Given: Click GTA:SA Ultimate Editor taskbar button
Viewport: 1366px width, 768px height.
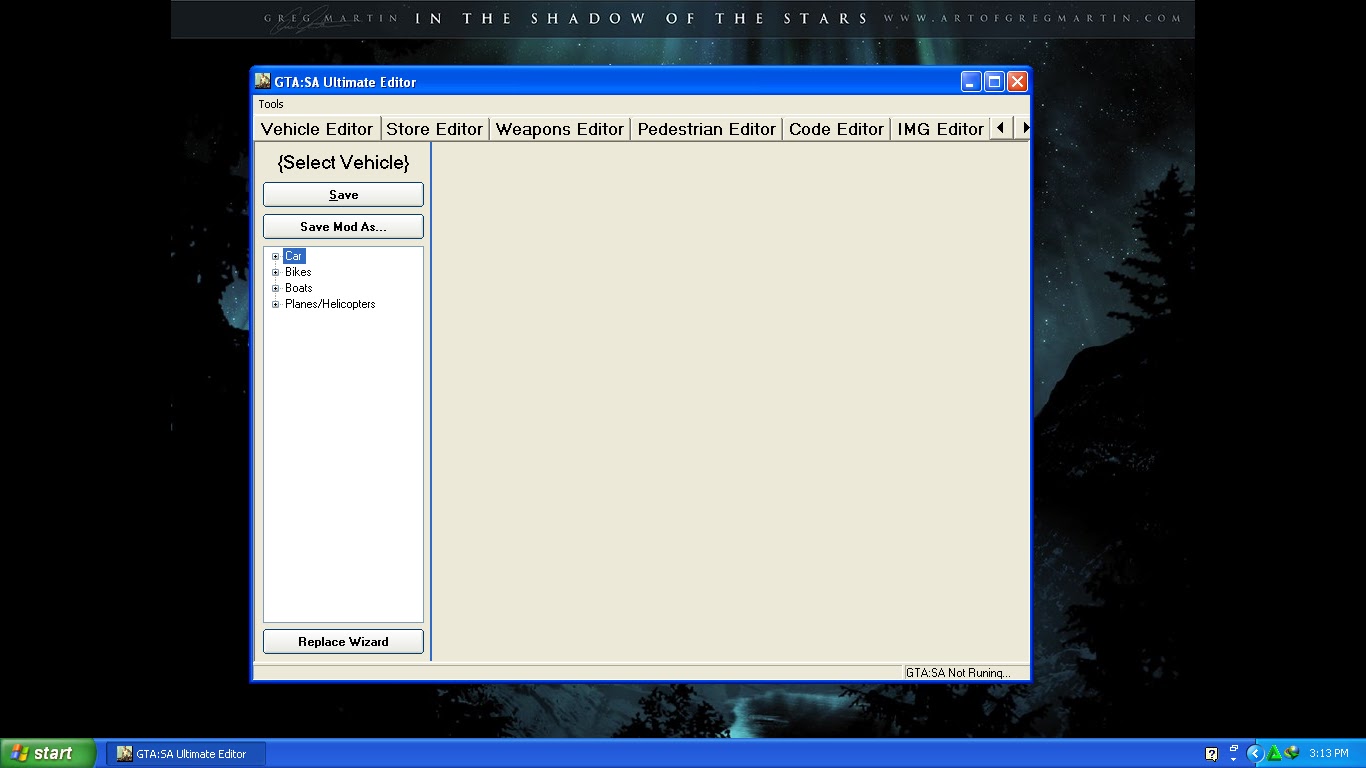Looking at the screenshot, I should click(x=187, y=754).
